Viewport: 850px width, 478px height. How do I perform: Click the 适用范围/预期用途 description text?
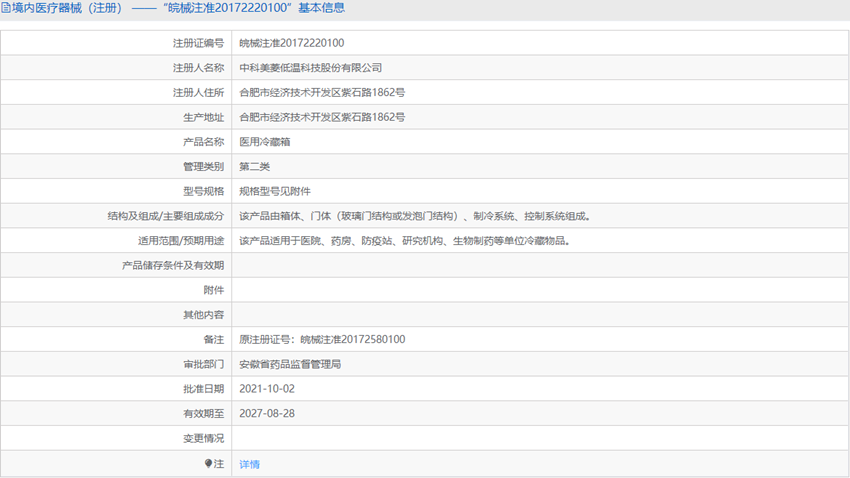[404, 241]
